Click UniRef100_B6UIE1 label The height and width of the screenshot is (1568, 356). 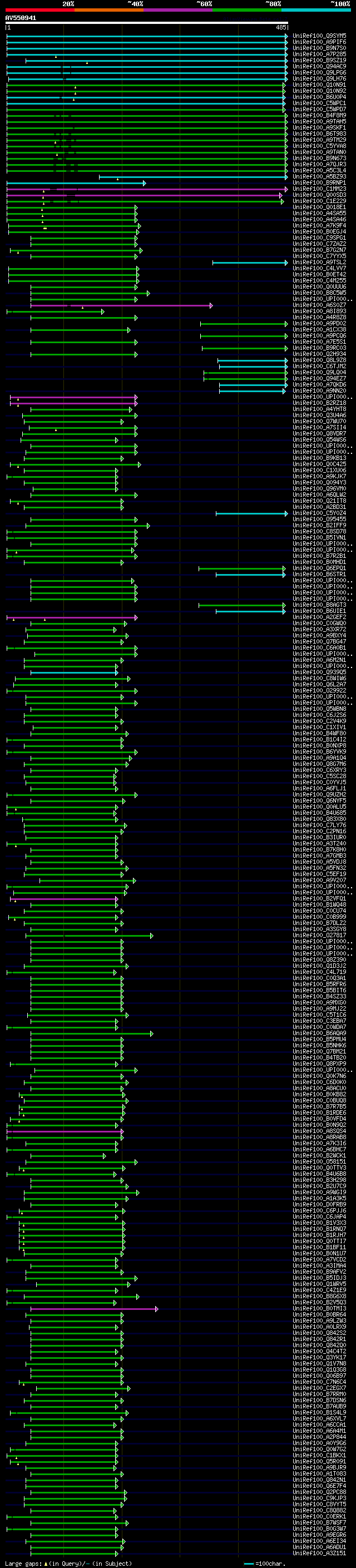[319, 611]
